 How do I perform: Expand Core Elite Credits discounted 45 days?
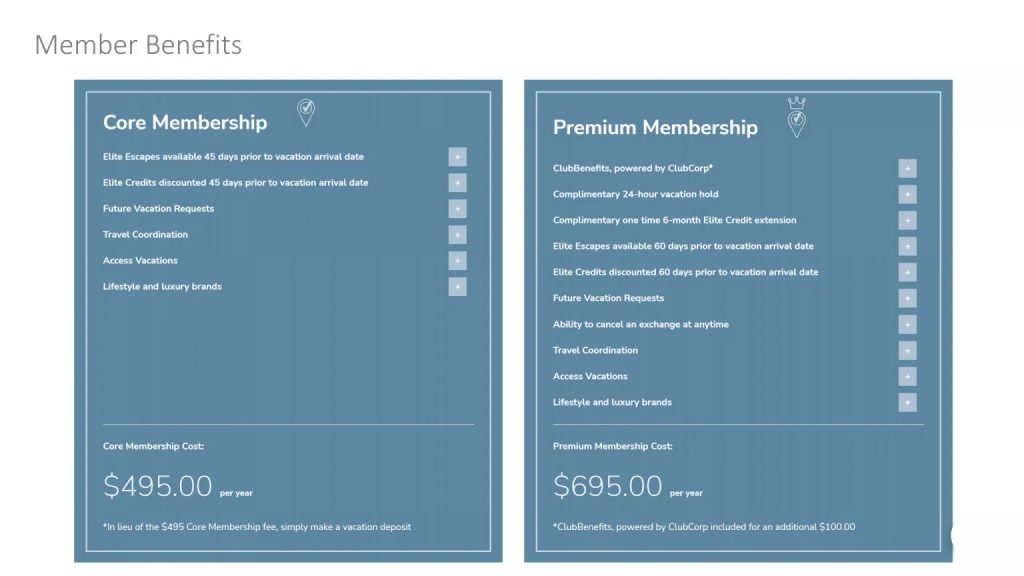(457, 183)
